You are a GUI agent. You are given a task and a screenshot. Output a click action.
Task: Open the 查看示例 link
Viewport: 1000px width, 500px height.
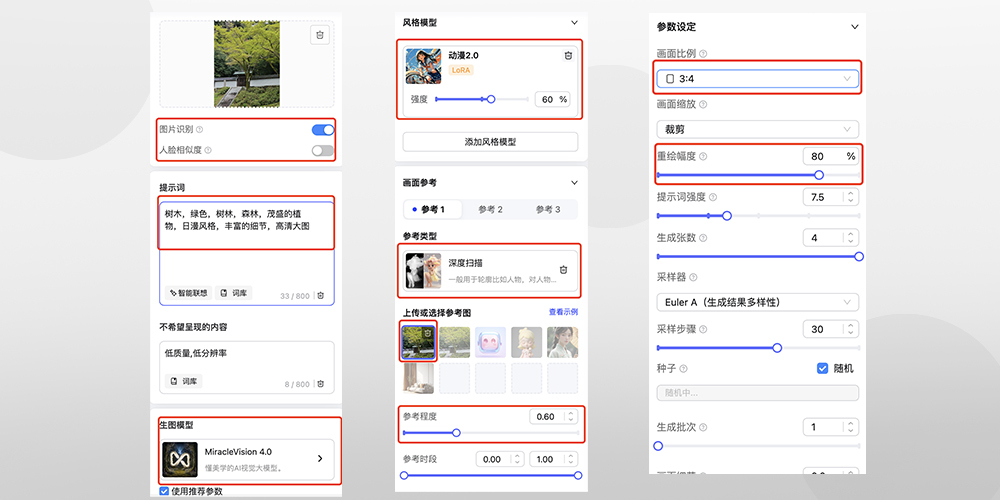pyautogui.click(x=563, y=312)
